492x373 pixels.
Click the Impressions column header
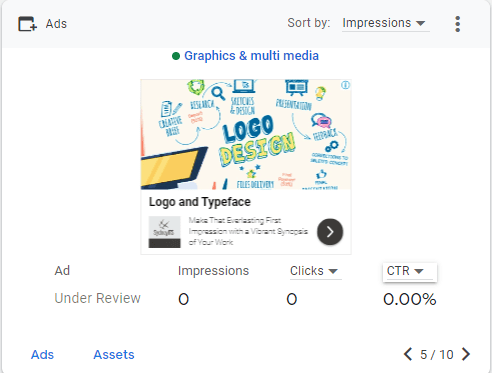tap(213, 271)
